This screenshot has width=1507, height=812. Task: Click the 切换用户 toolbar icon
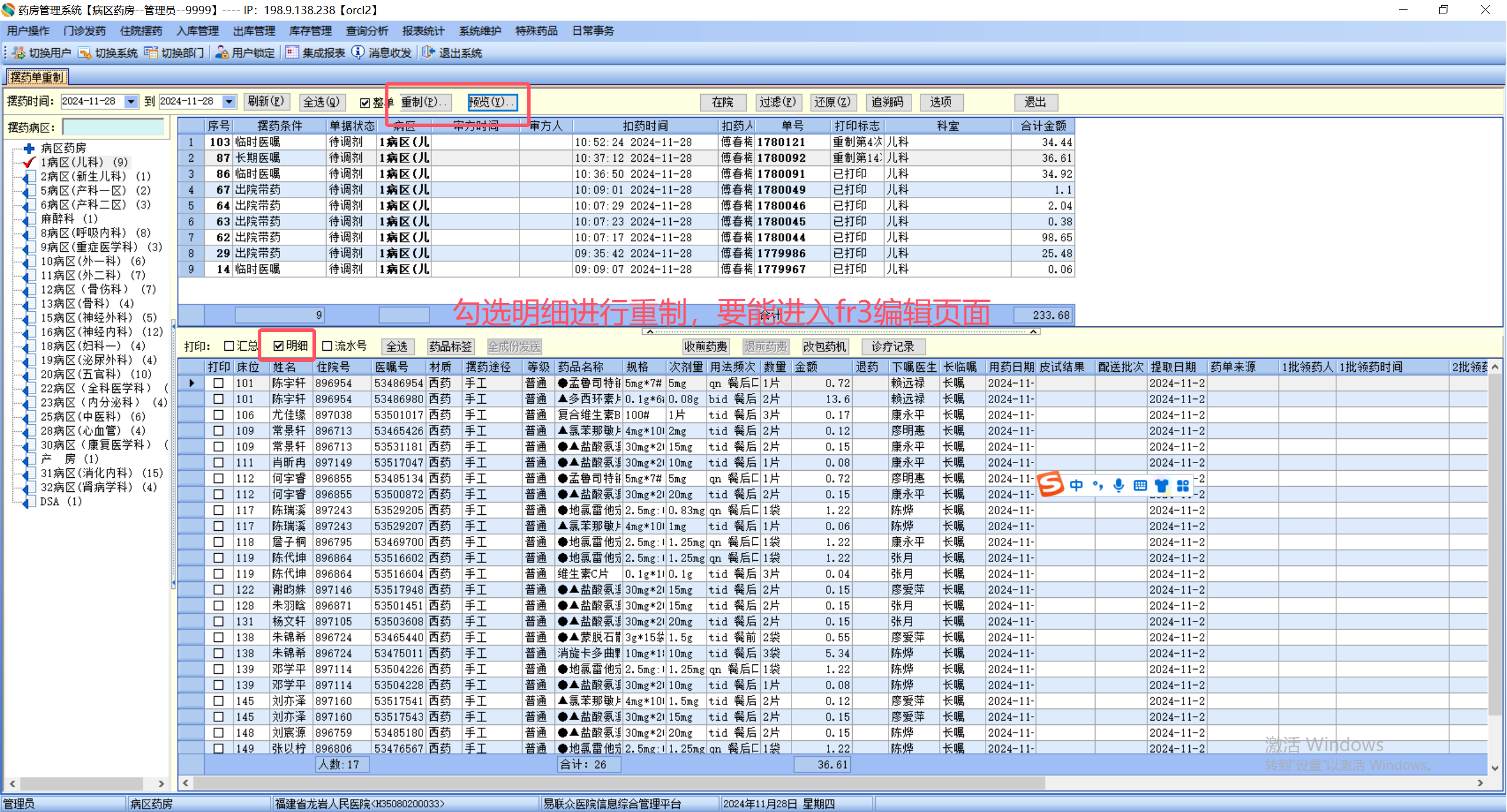pyautogui.click(x=19, y=53)
